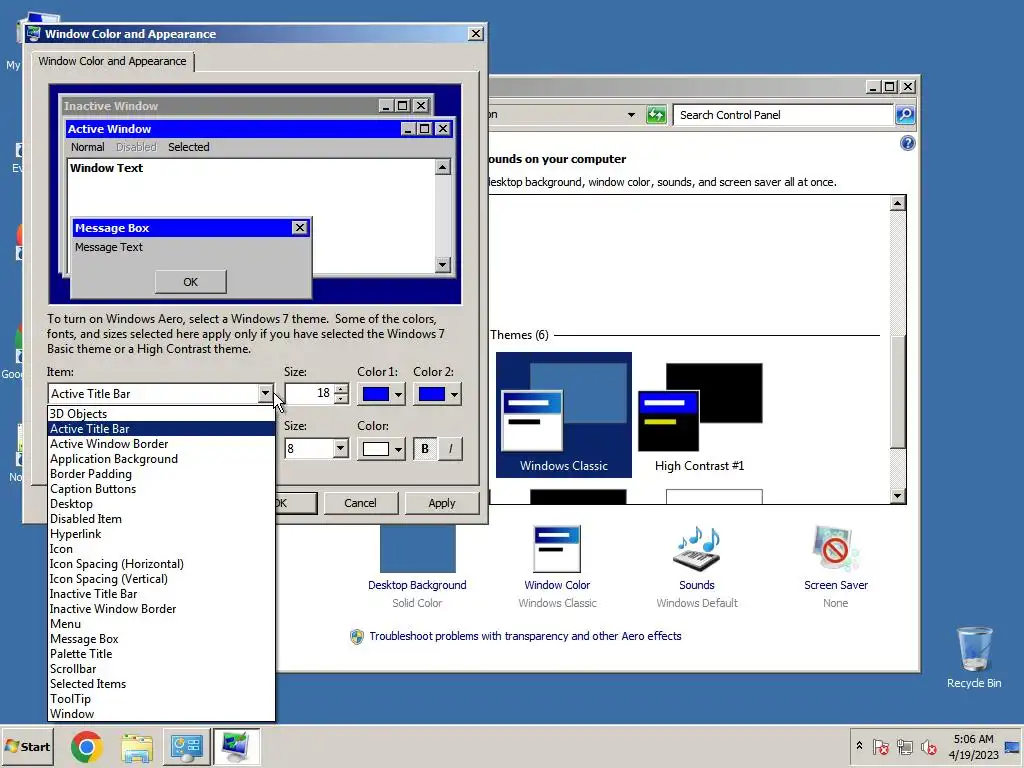Click the Control Panel taskbar icon
This screenshot has width=1024, height=768.
(x=186, y=747)
